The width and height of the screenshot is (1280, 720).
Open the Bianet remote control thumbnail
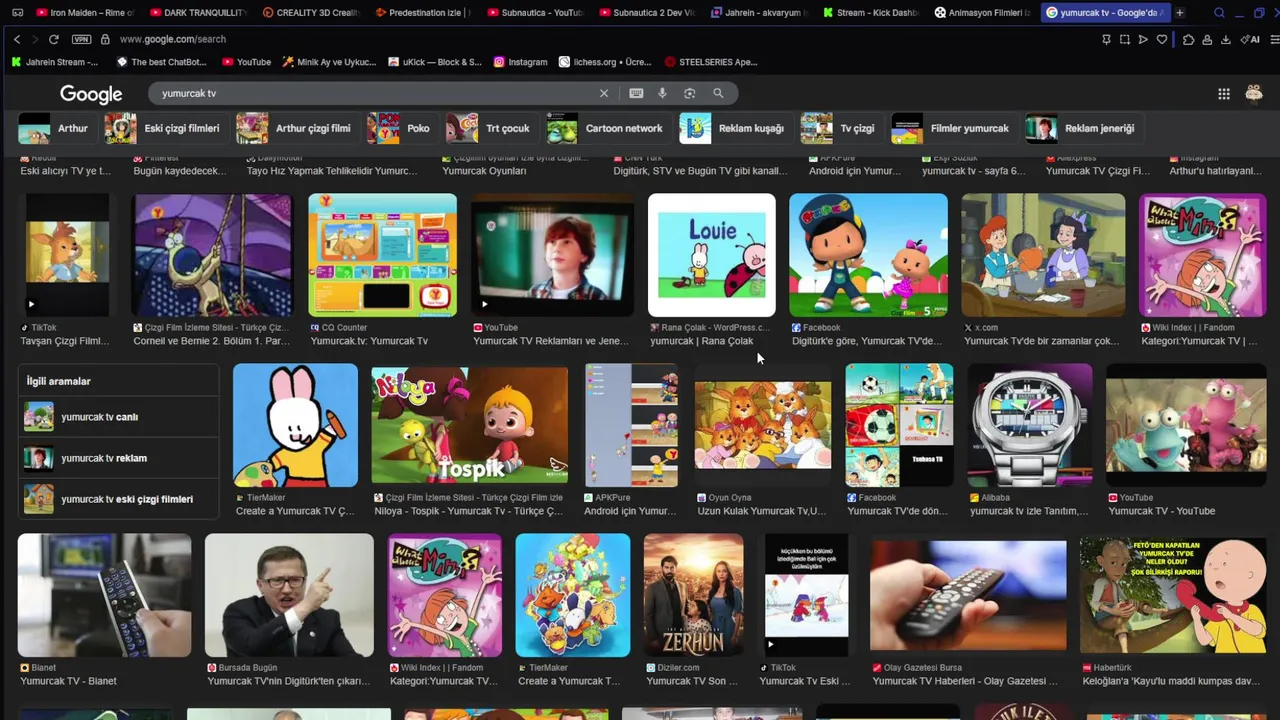tap(104, 595)
